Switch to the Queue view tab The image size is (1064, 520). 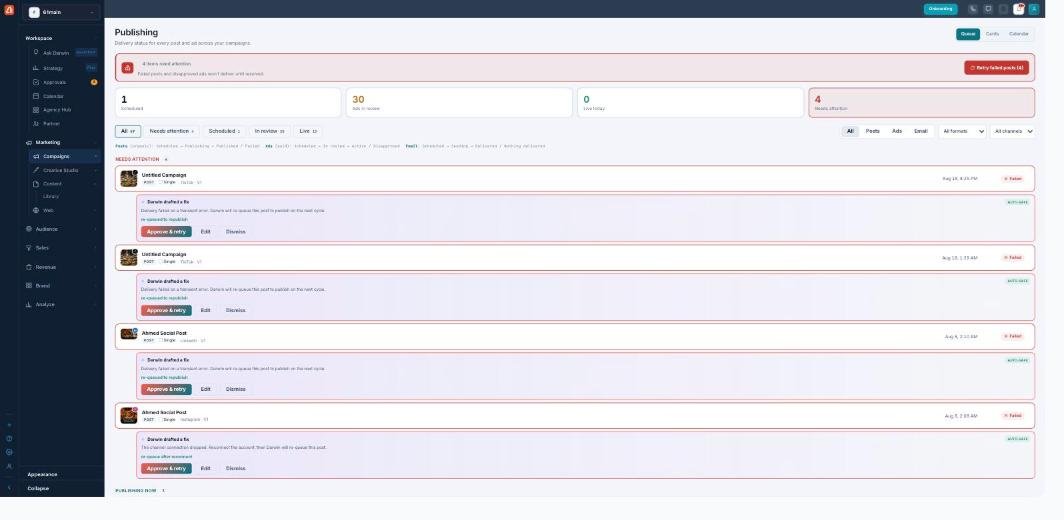coord(968,34)
